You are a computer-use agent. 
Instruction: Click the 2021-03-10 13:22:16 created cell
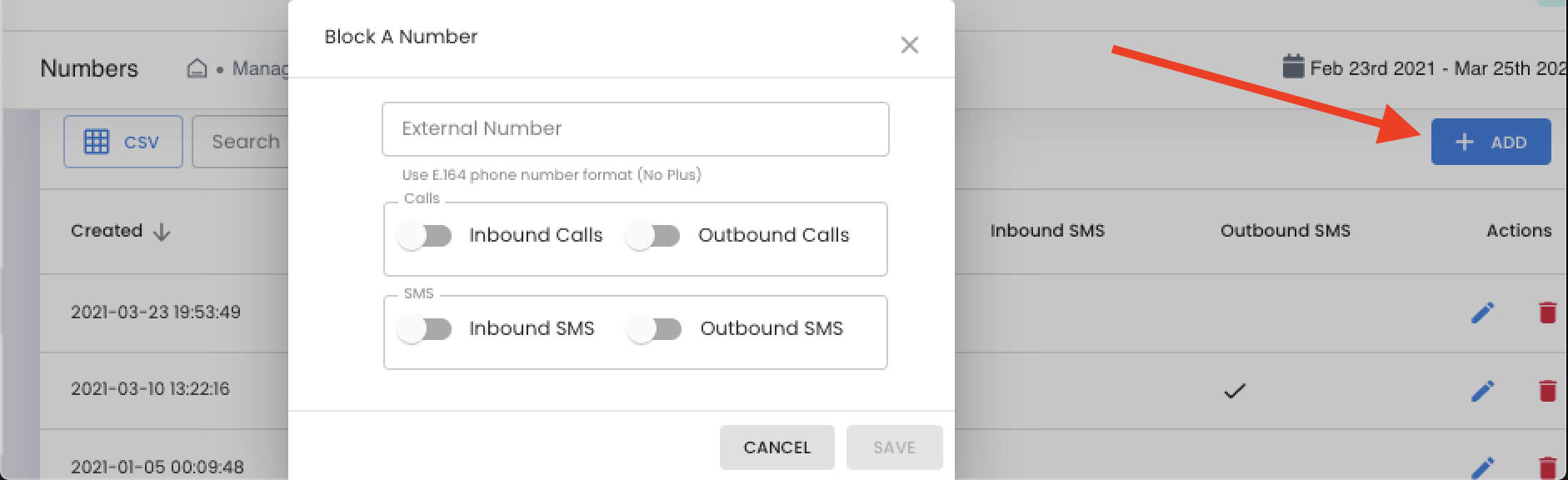(x=150, y=389)
